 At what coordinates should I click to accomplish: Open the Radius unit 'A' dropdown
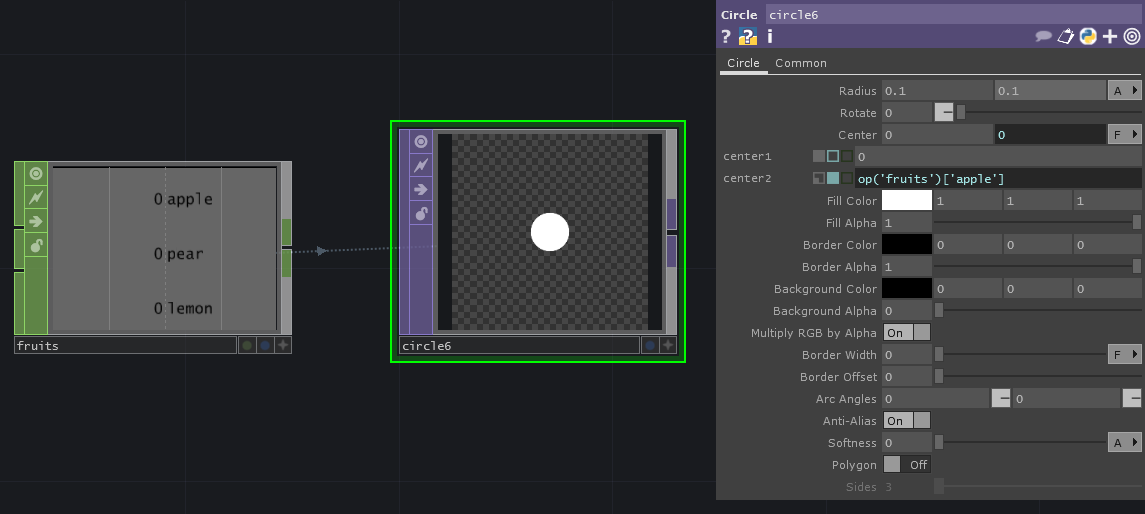[1125, 91]
